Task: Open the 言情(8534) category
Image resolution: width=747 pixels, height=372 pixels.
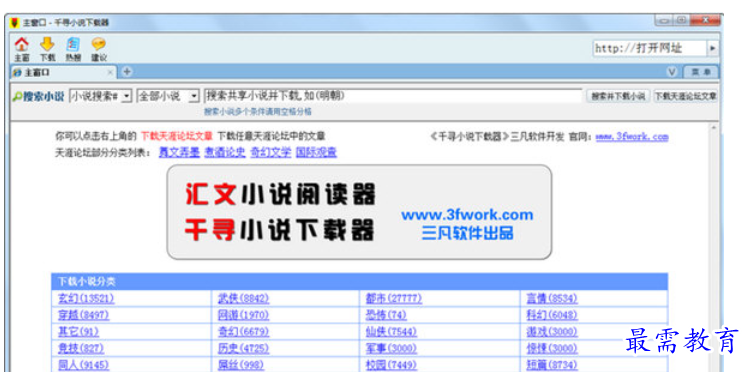Action: point(552,299)
